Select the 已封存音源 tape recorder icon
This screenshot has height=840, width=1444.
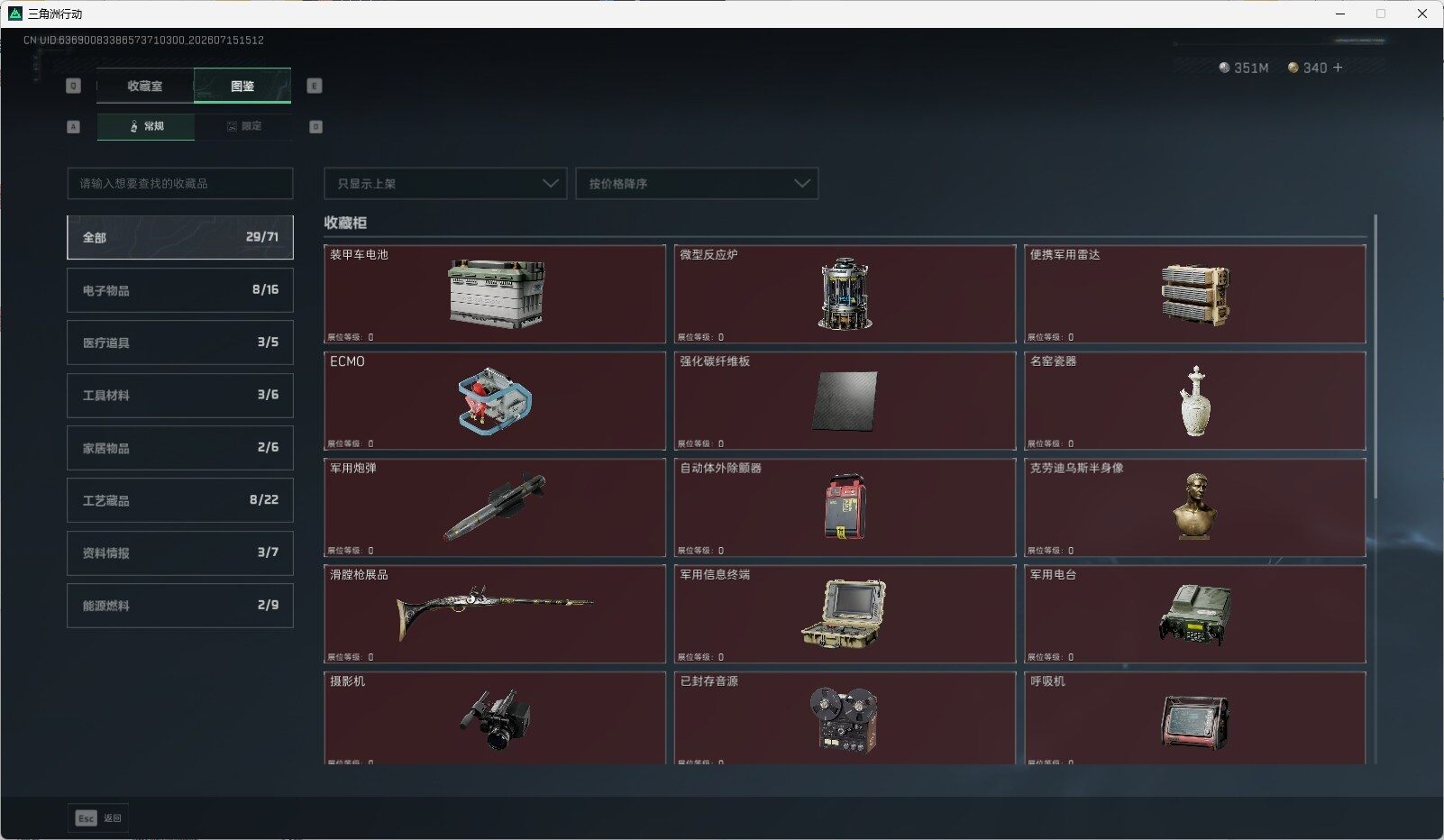tap(844, 719)
